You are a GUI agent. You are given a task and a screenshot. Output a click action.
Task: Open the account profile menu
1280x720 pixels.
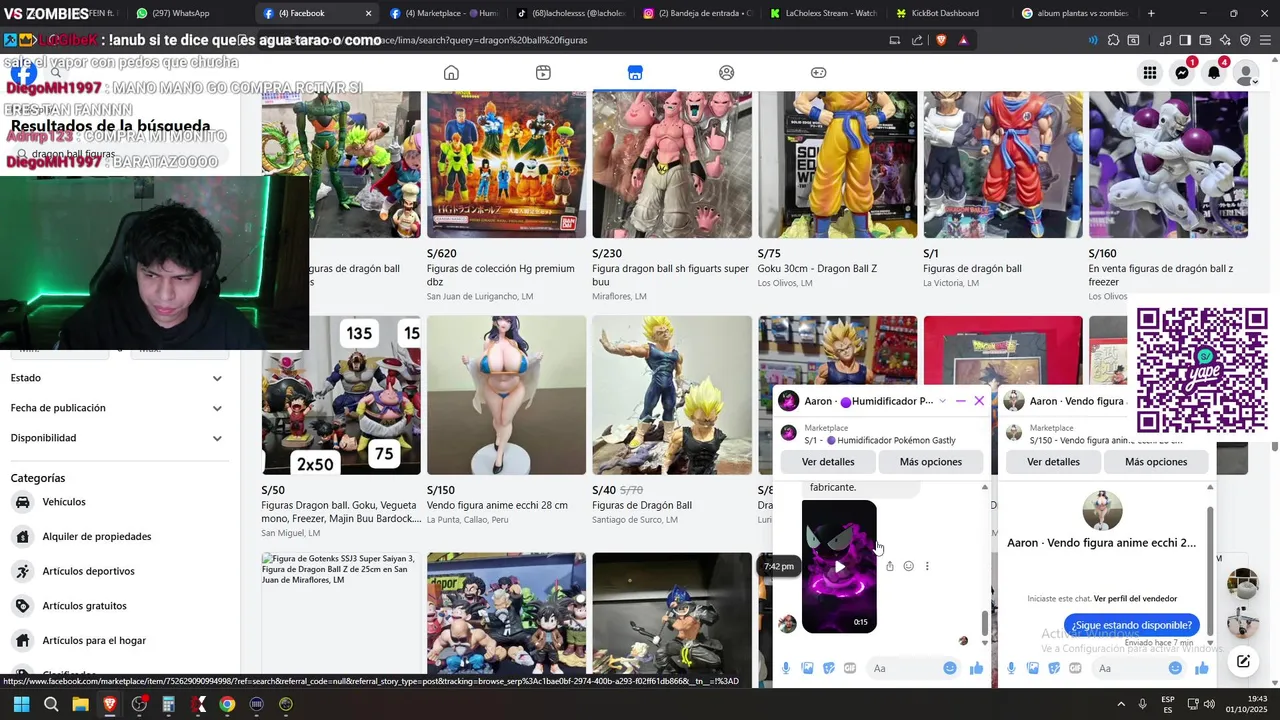[1246, 73]
